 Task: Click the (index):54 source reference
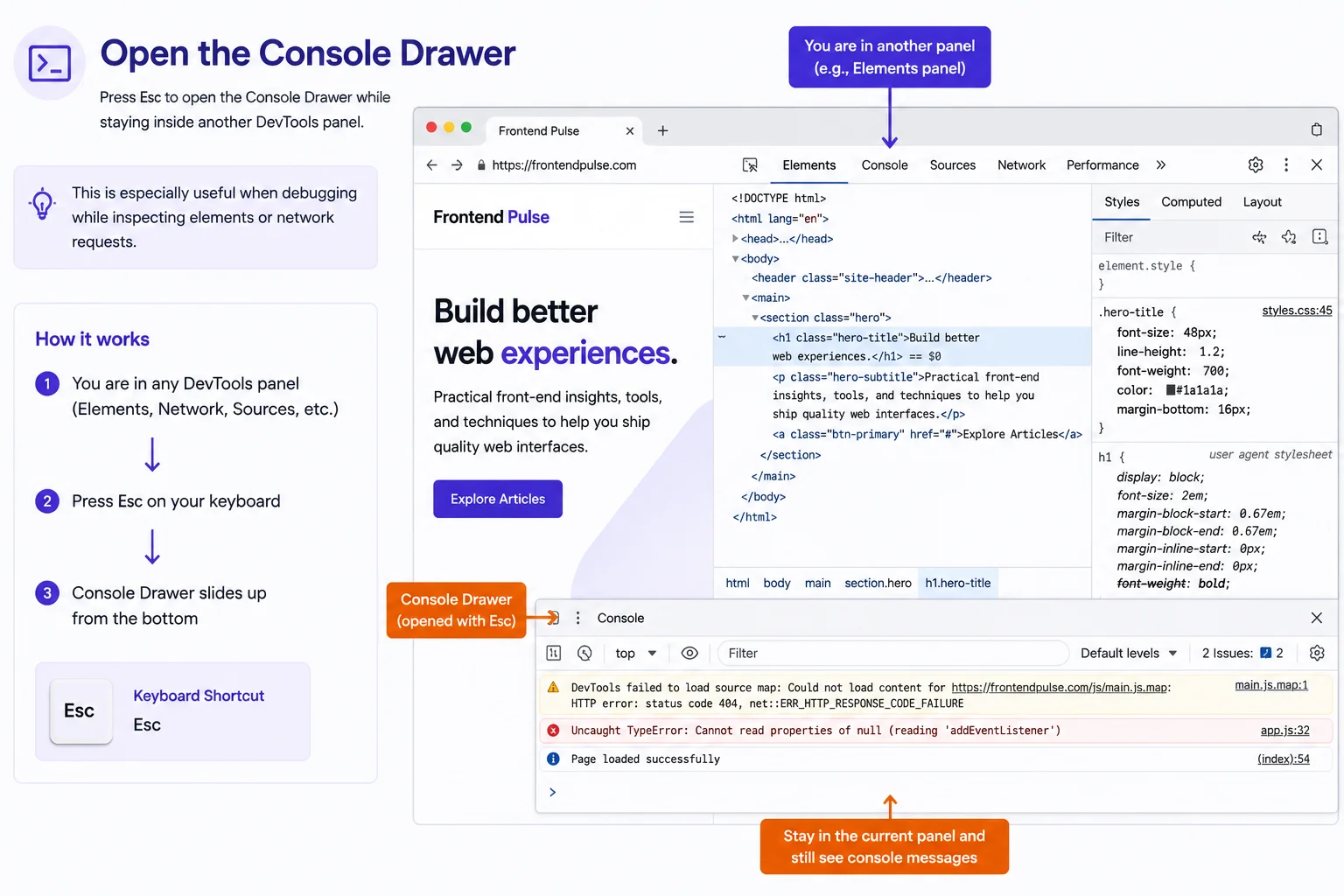[1284, 759]
